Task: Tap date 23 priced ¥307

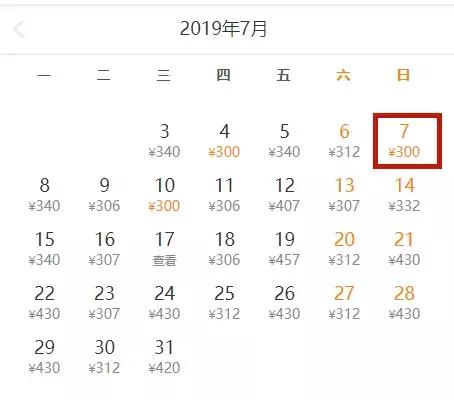Action: pos(104,303)
